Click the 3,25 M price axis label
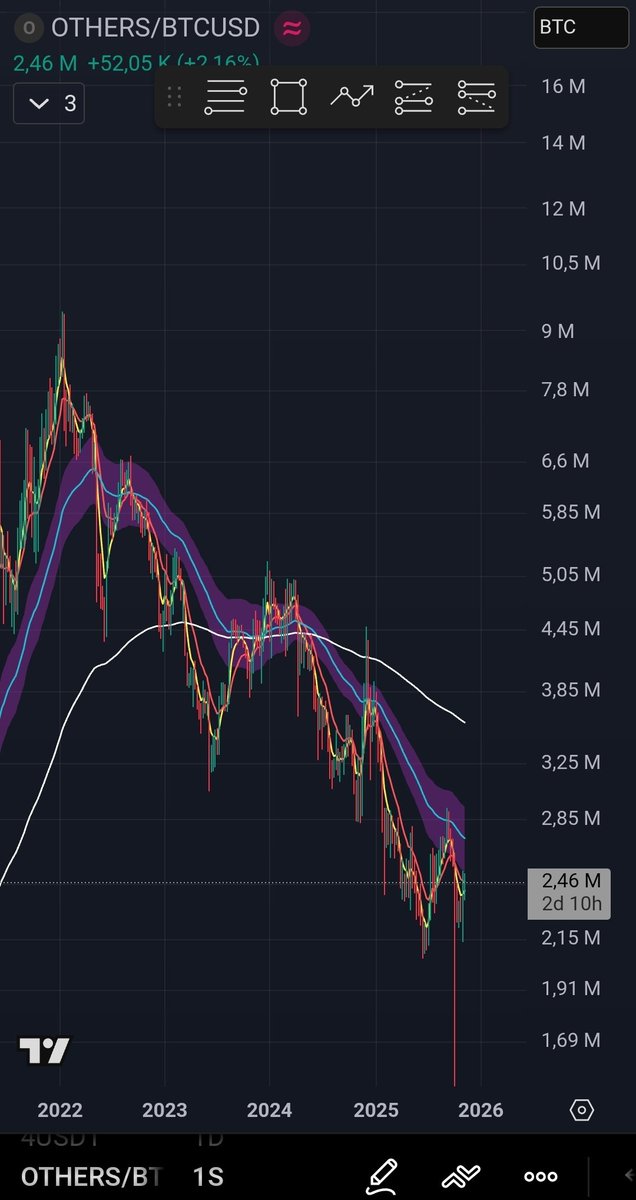636x1200 pixels. 571,762
